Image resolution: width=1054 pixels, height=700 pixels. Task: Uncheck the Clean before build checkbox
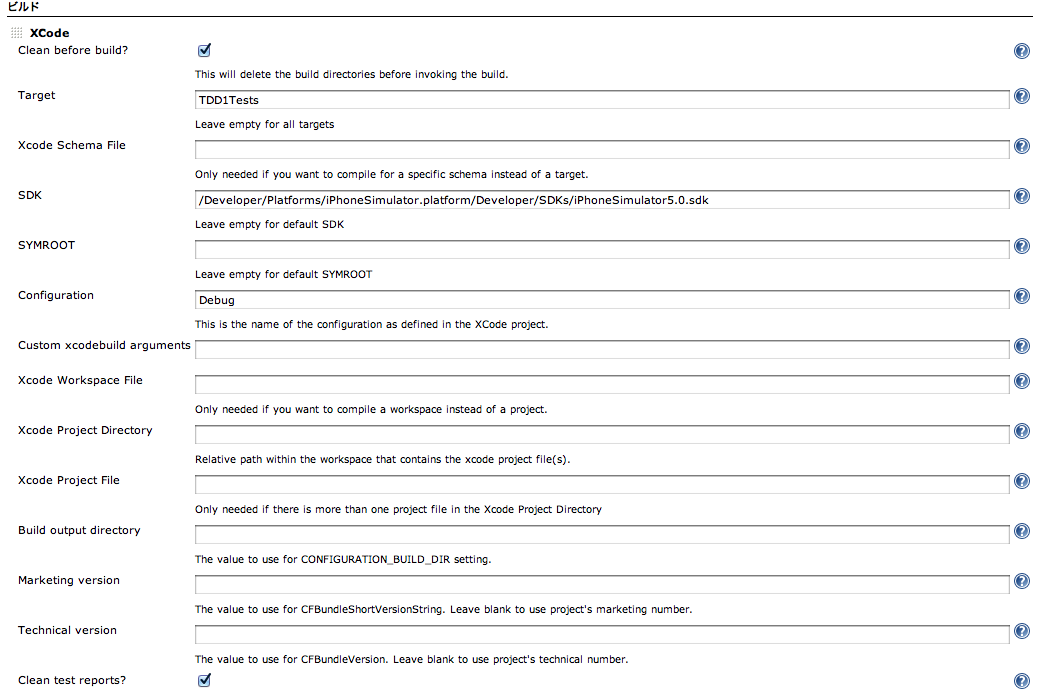tap(205, 50)
